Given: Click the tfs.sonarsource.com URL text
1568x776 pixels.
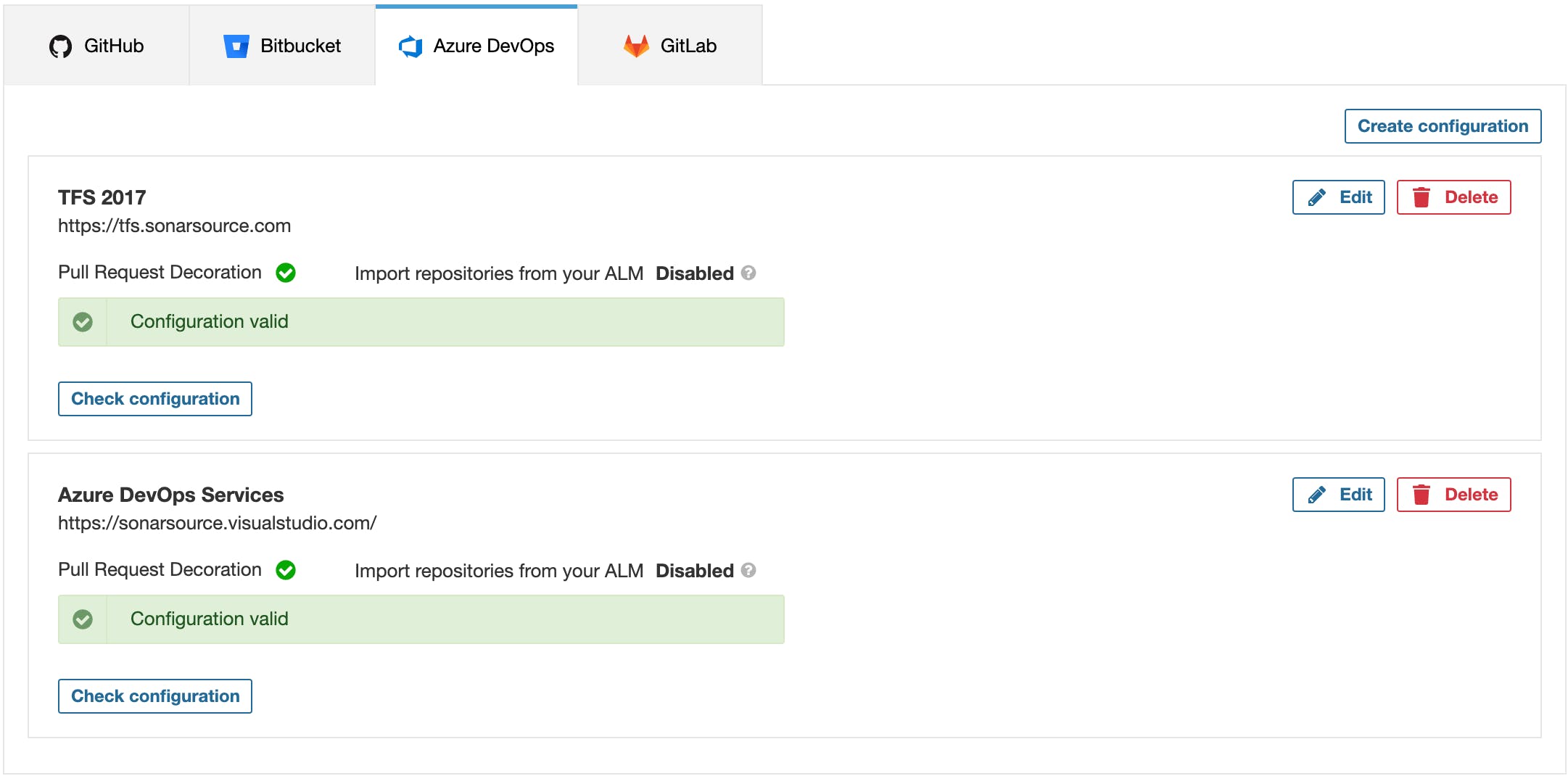Looking at the screenshot, I should (x=174, y=226).
